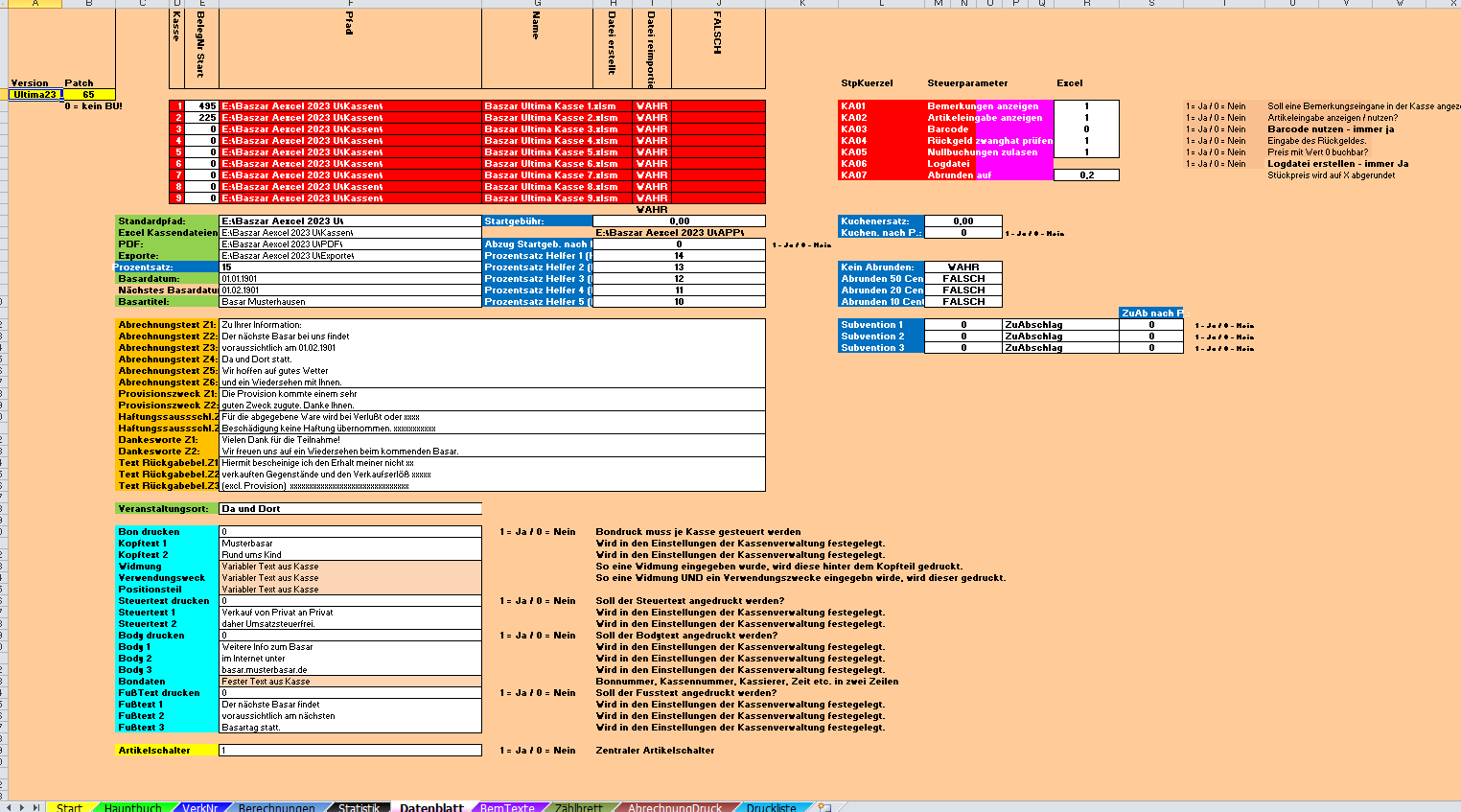This screenshot has width=1461, height=812.
Task: Select column G header
Action: [x=537, y=4]
